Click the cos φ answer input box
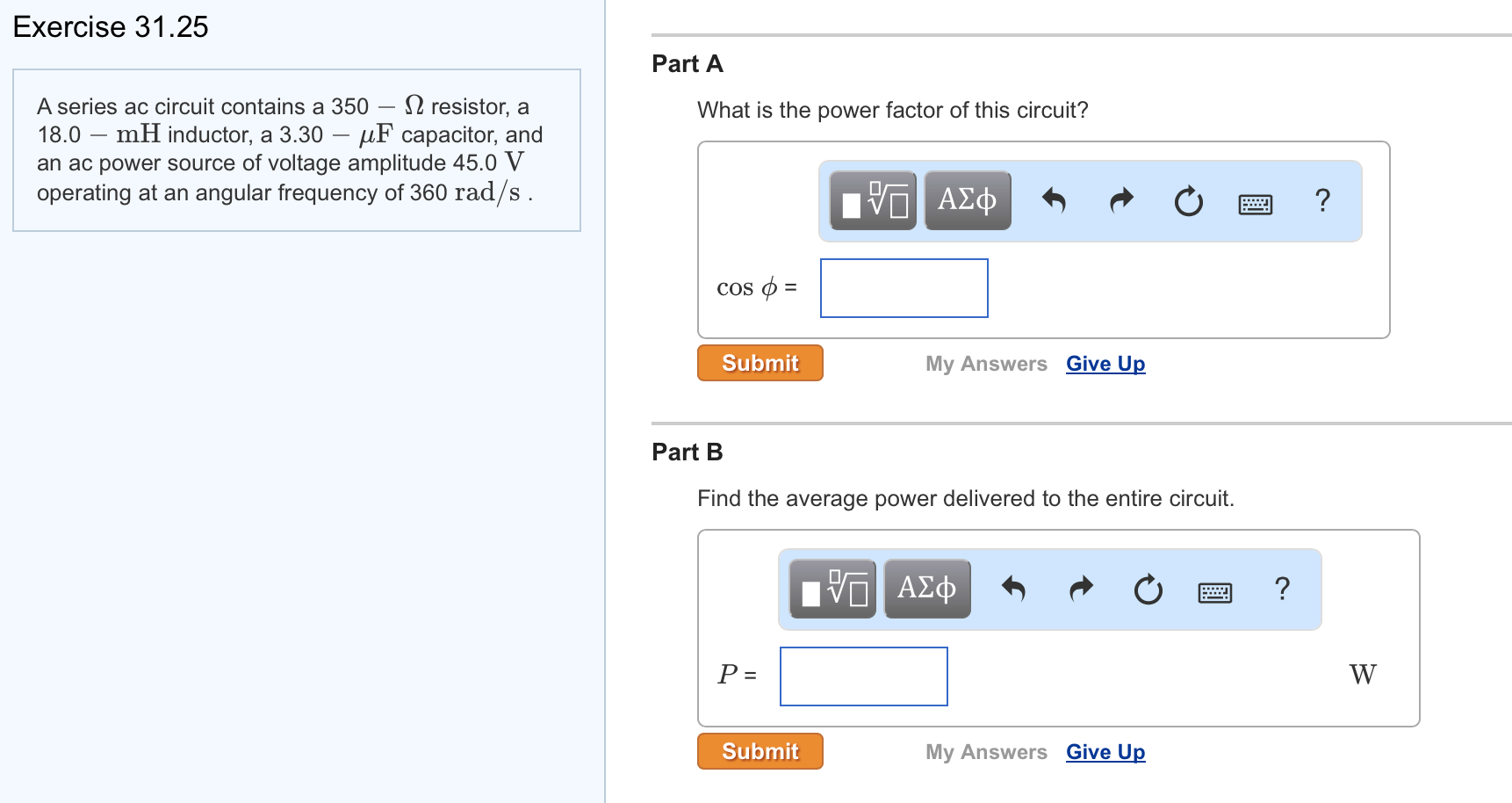The image size is (1512, 803). pyautogui.click(x=903, y=287)
